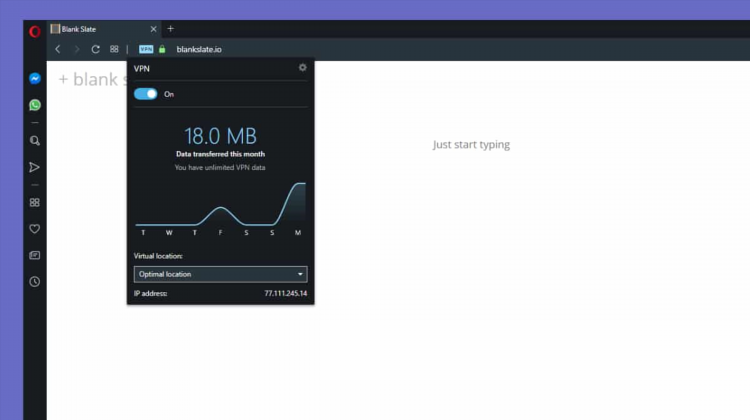Screen dimensions: 750x420
Task: Click the 'Just start typing' placeholder
Action: pos(471,144)
